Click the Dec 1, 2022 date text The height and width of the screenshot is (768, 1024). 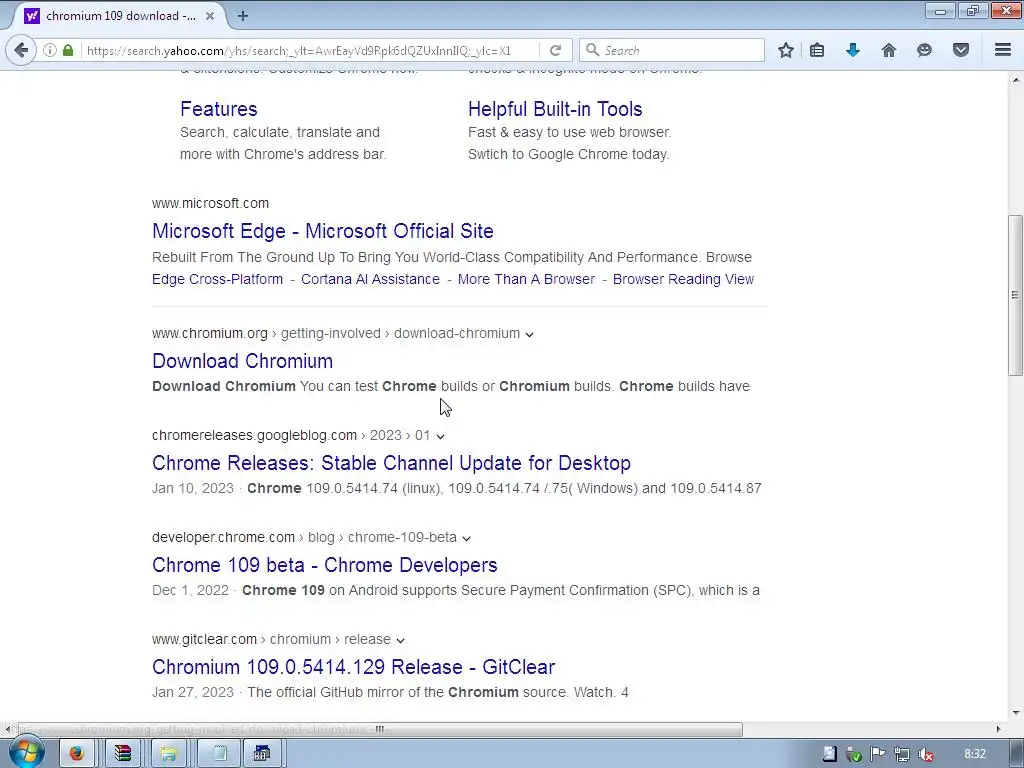pyautogui.click(x=190, y=590)
